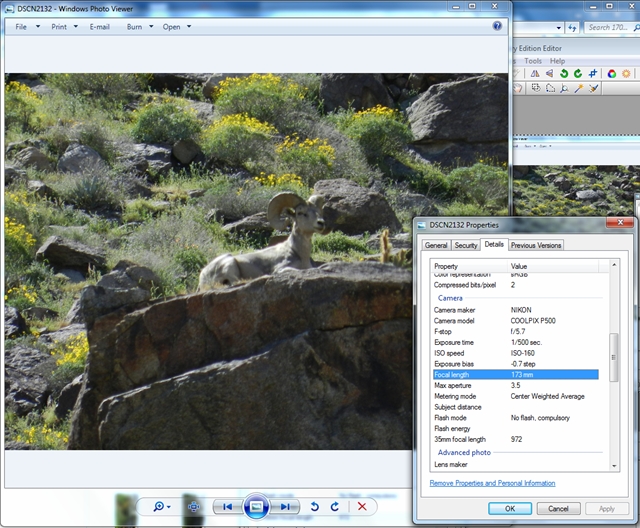Click the green rotate left icon in editor

[x=564, y=73]
